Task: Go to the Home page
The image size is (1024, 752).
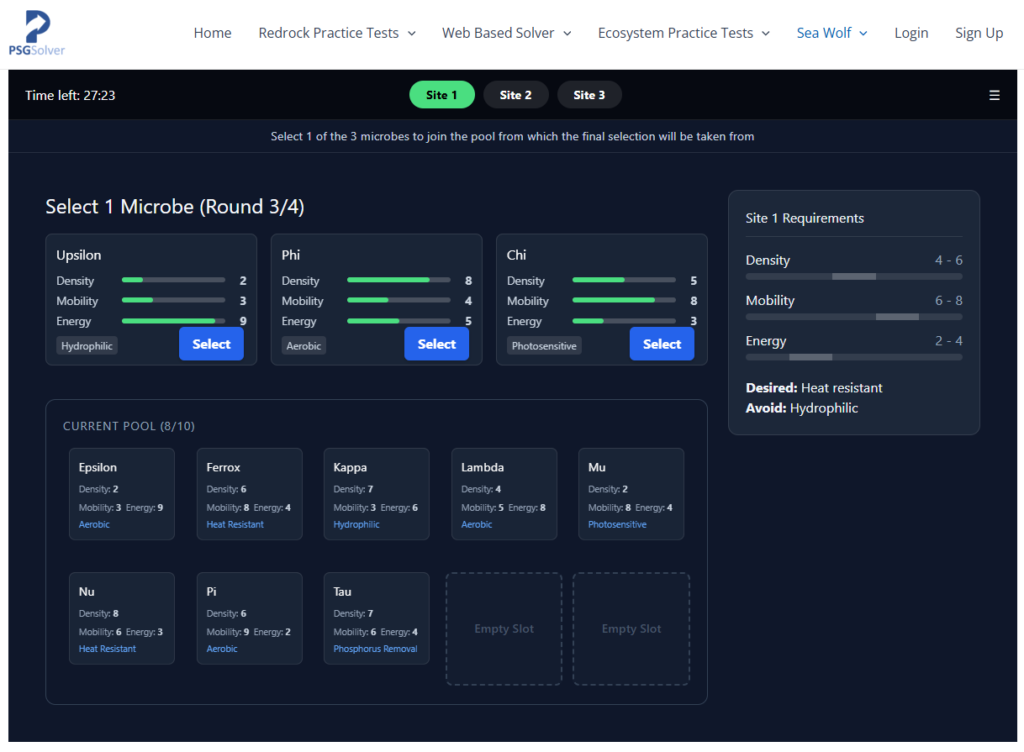Action: tap(212, 33)
